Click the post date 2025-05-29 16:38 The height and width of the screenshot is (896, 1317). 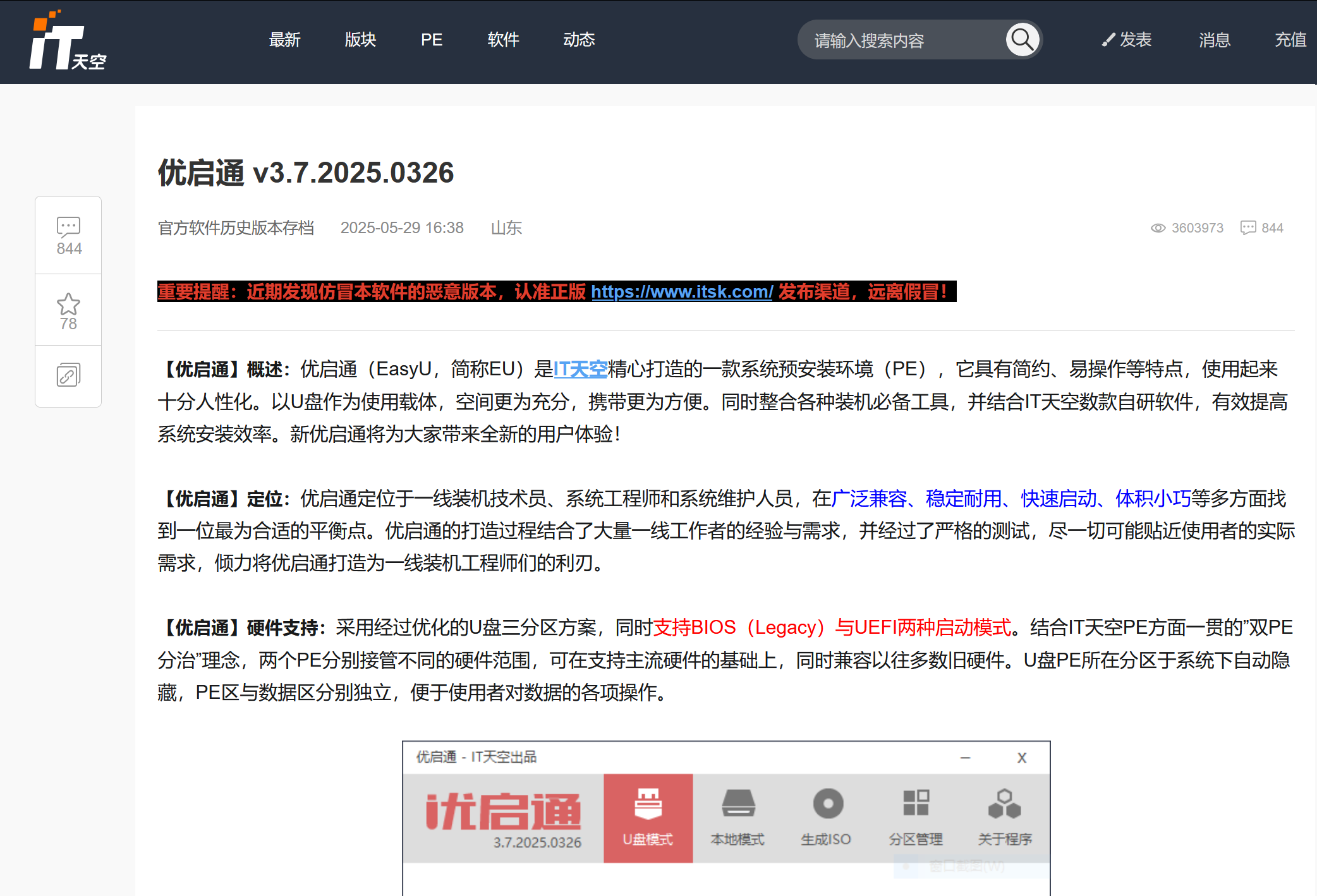(402, 228)
